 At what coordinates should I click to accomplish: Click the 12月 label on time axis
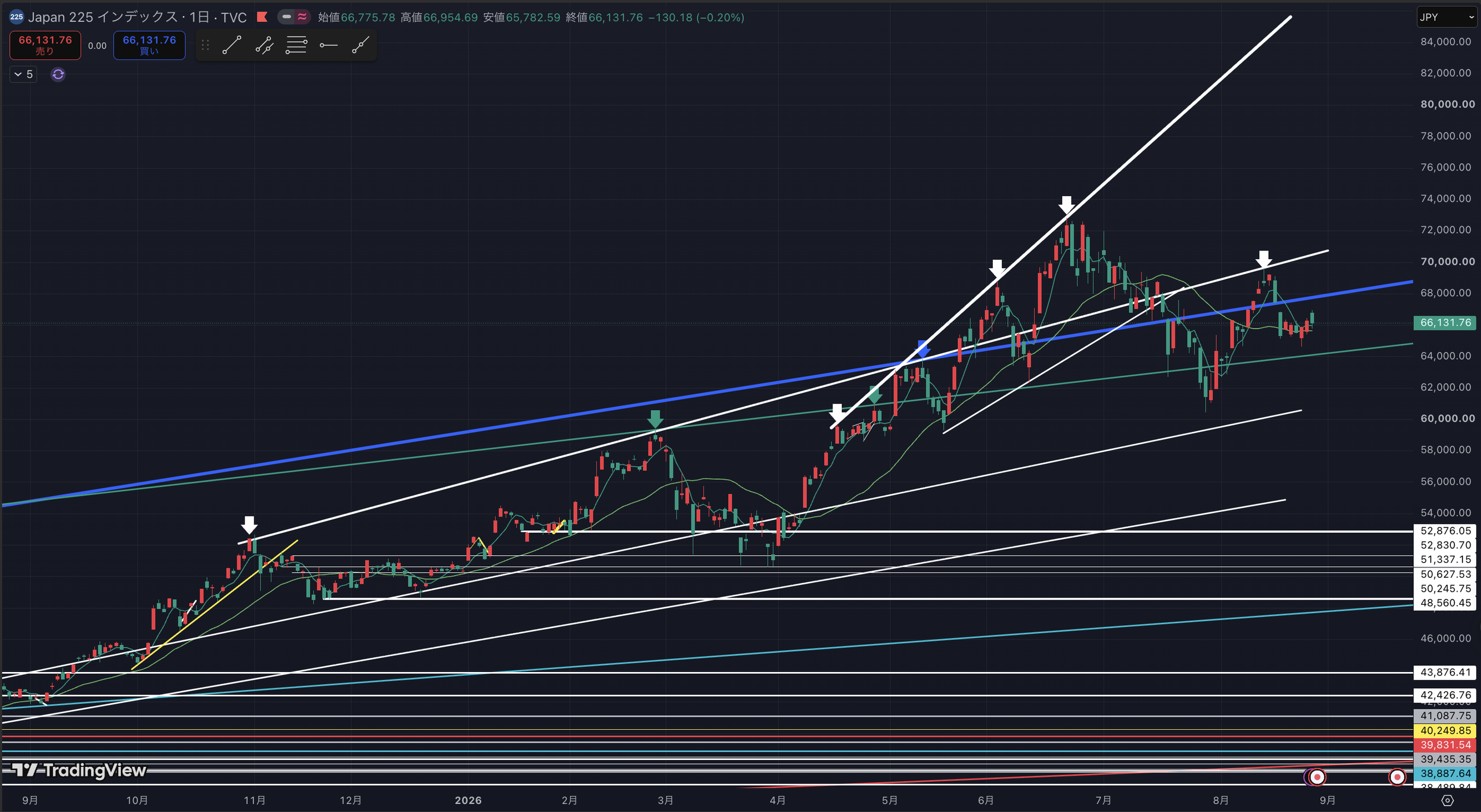351,800
